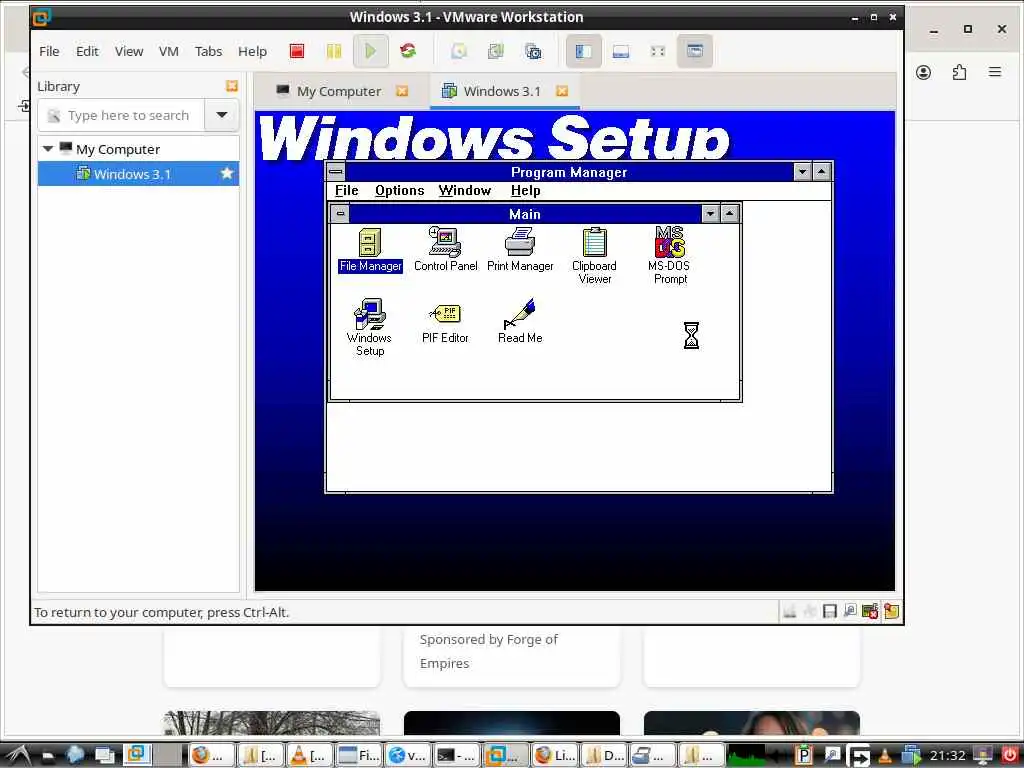
Task: Click the yellow Suspend virtual machine icon
Action: pyautogui.click(x=334, y=51)
